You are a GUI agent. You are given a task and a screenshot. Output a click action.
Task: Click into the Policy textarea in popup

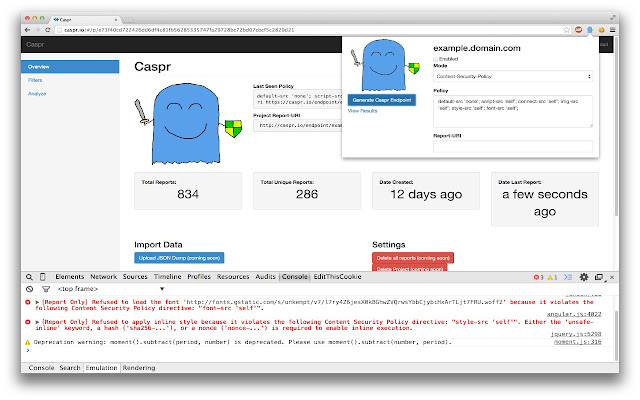tap(513, 111)
